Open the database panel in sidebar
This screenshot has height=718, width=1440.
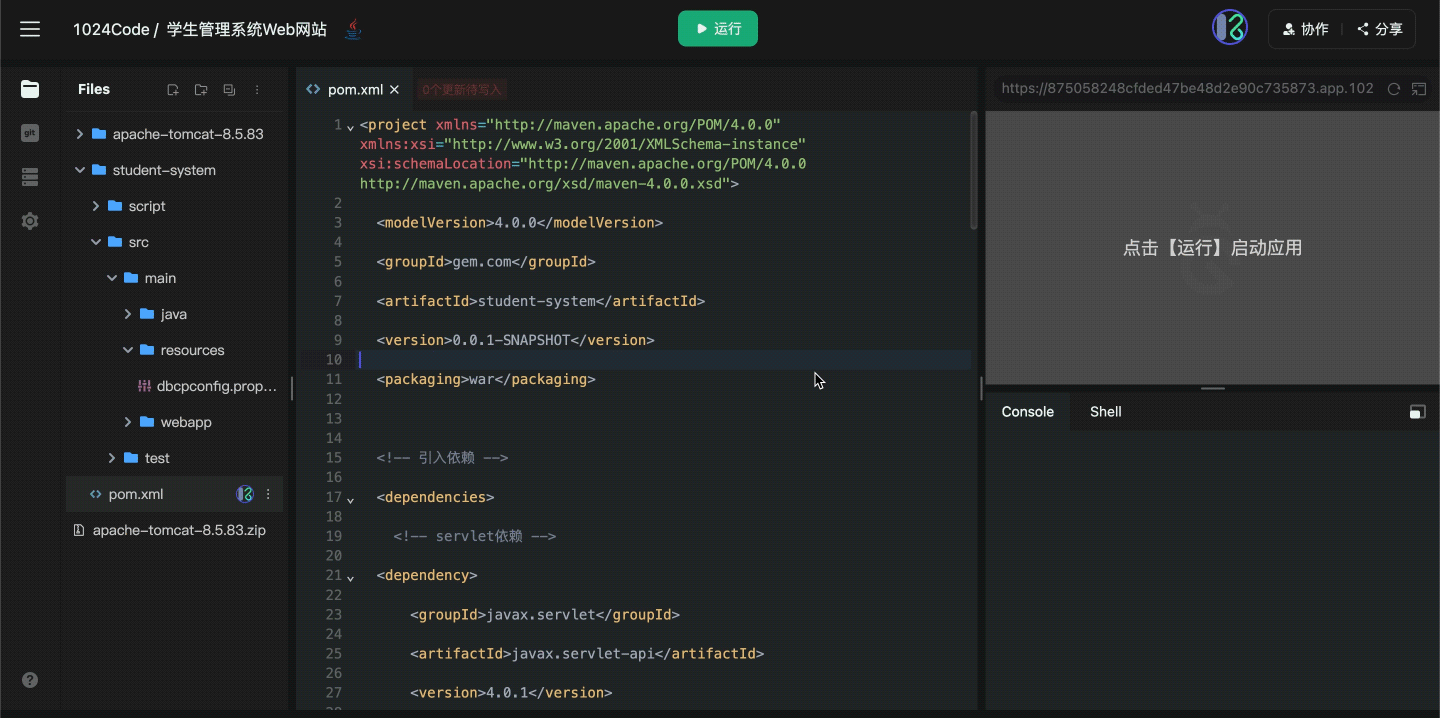tap(30, 177)
